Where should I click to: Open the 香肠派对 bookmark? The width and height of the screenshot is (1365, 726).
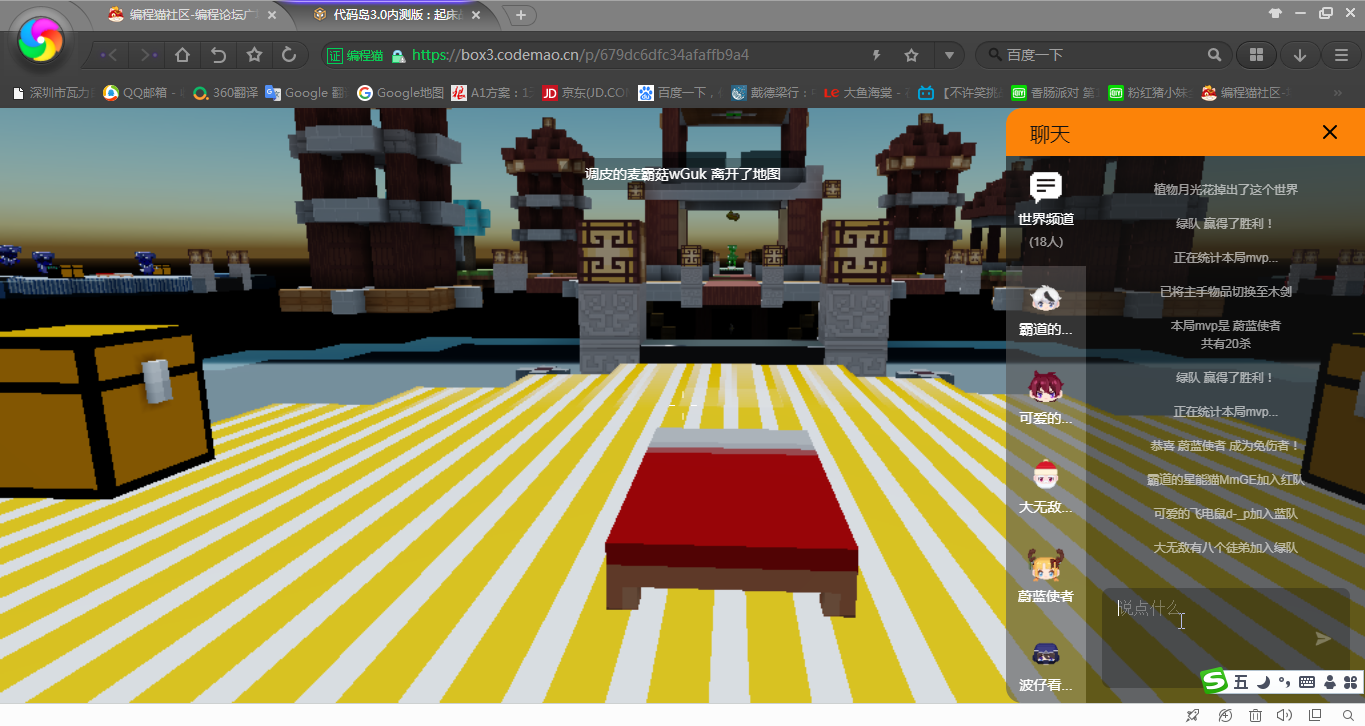pos(1053,93)
